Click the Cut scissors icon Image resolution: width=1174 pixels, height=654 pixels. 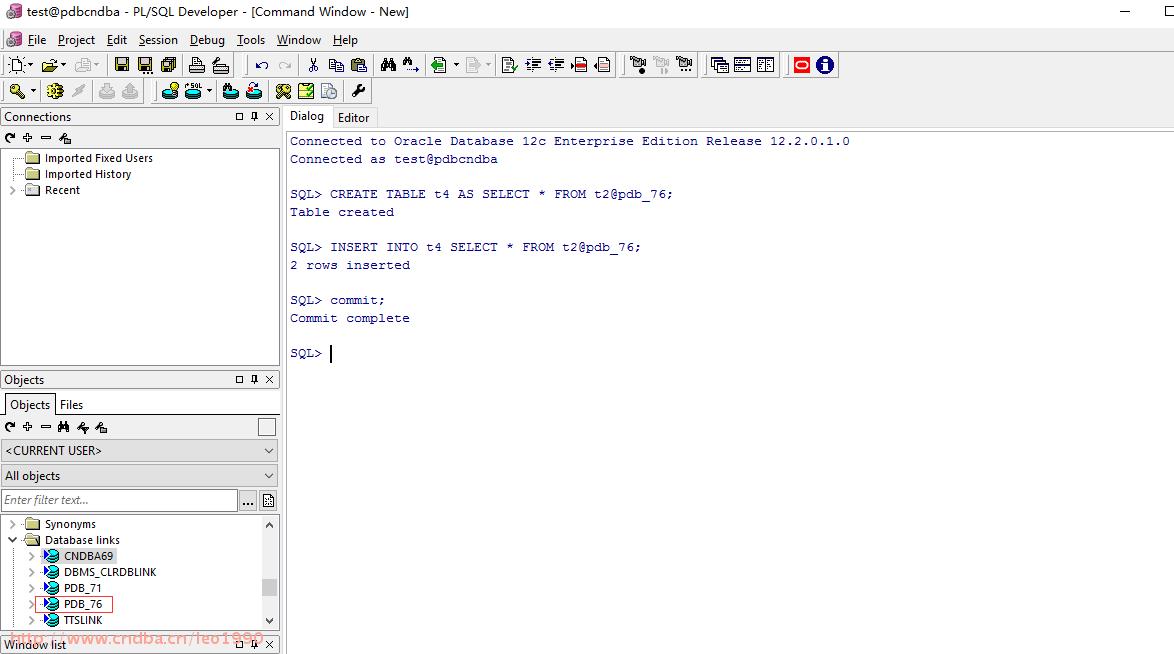[x=313, y=65]
